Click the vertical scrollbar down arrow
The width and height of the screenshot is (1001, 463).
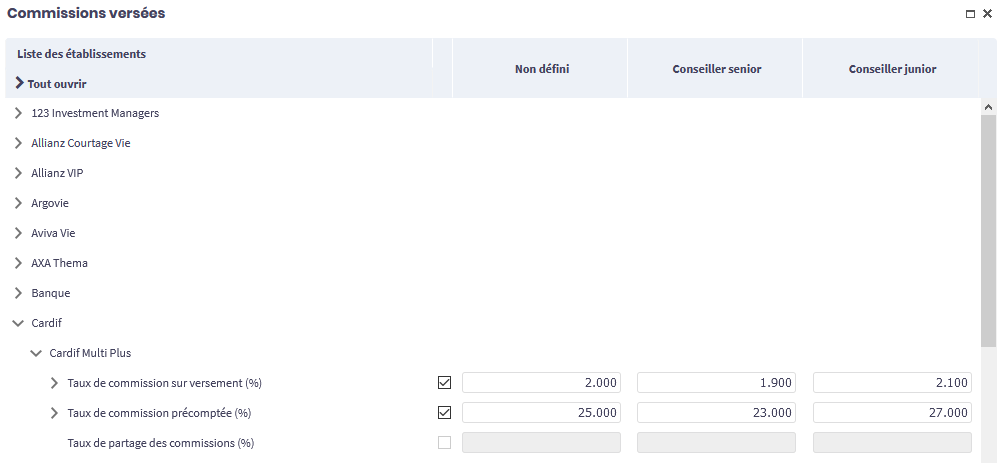click(988, 456)
